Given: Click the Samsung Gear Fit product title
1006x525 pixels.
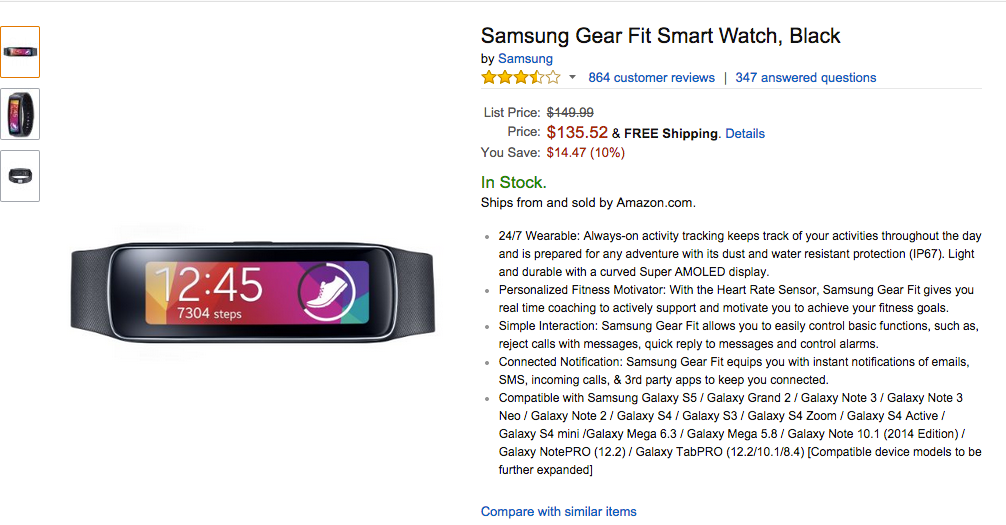Looking at the screenshot, I should pyautogui.click(x=660, y=36).
